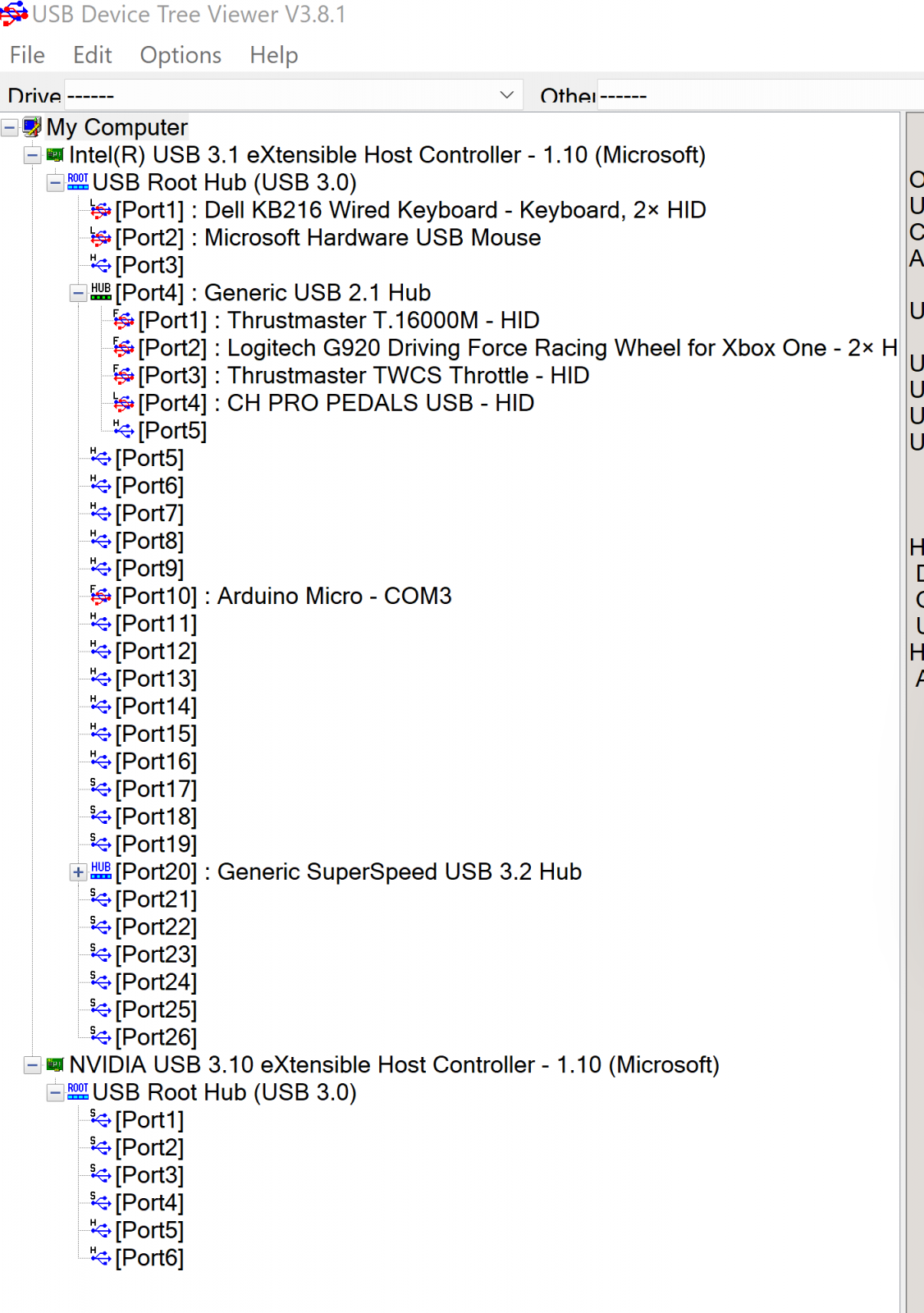This screenshot has height=1313, width=924.
Task: Click the port icon for Port13 row
Action: click(x=101, y=679)
